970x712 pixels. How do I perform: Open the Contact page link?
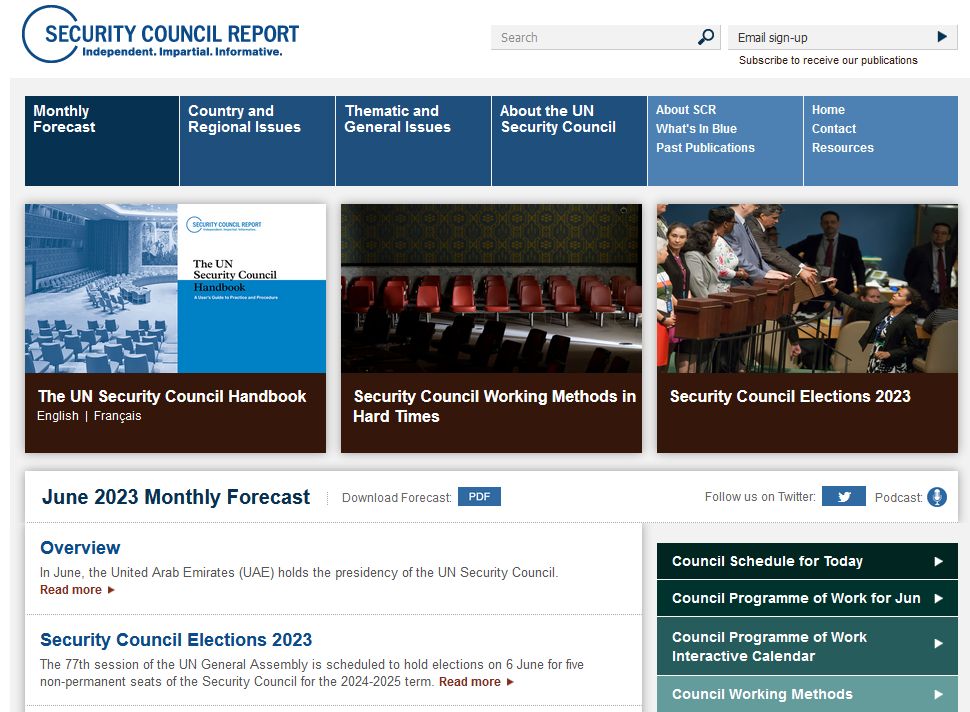tap(833, 129)
